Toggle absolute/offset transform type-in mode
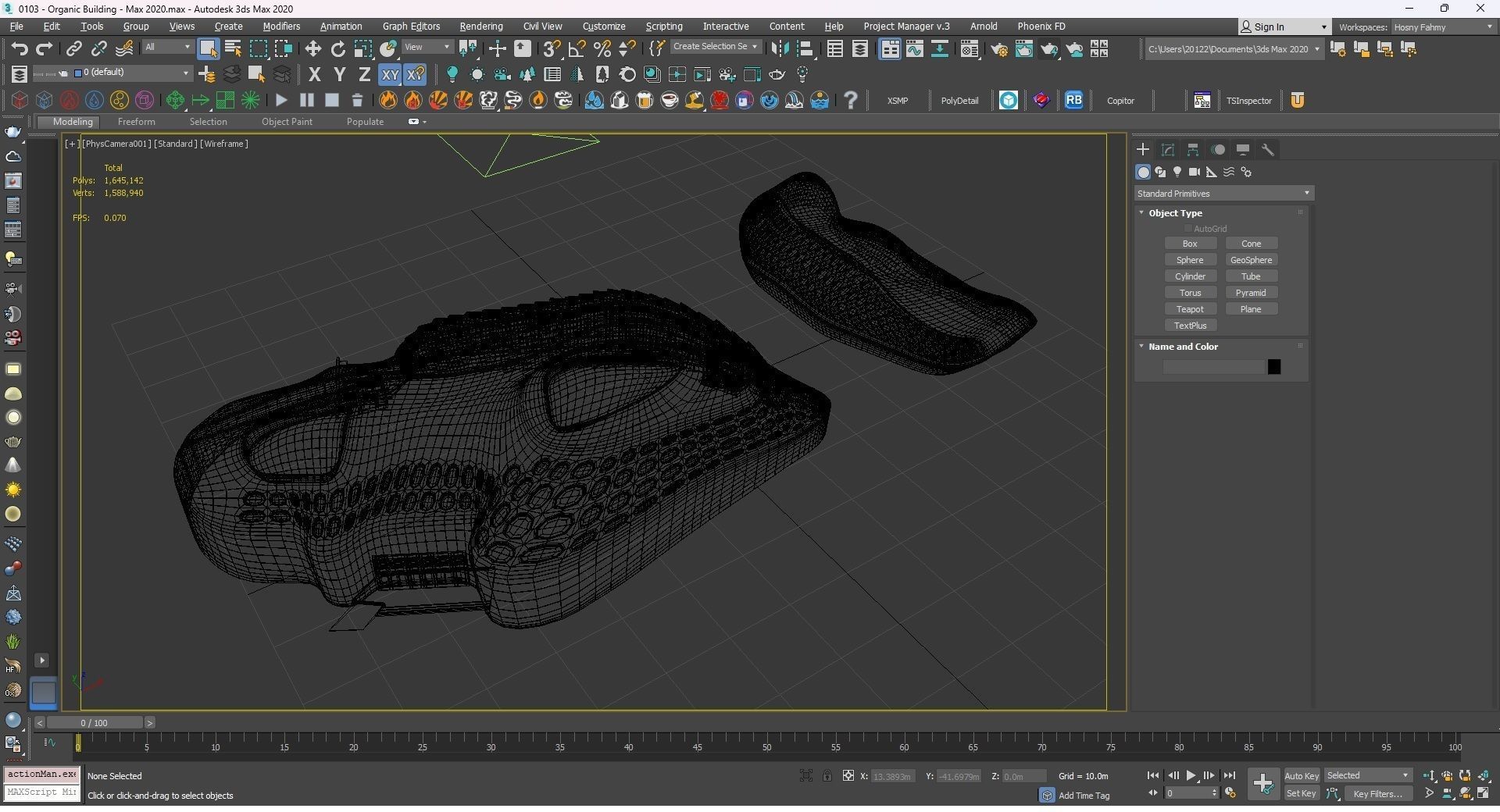The height and width of the screenshot is (812, 1500). (x=848, y=775)
